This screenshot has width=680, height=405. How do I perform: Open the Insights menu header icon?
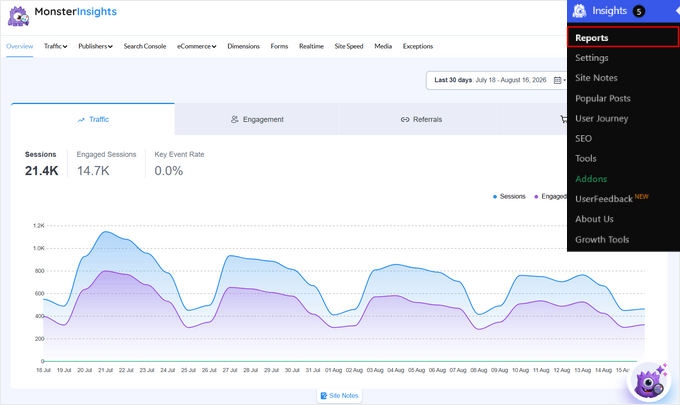[x=579, y=11]
